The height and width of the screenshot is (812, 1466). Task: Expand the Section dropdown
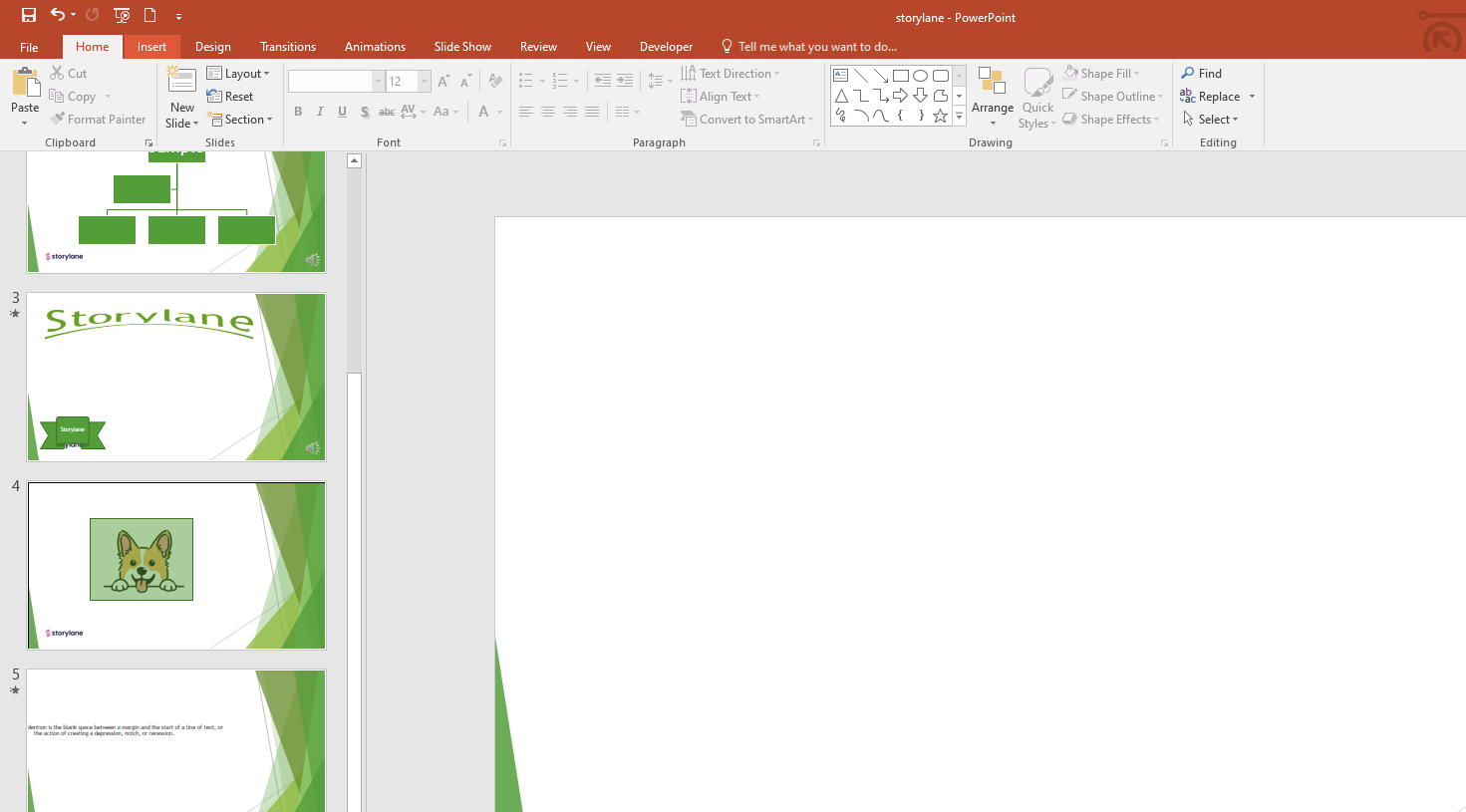(239, 120)
